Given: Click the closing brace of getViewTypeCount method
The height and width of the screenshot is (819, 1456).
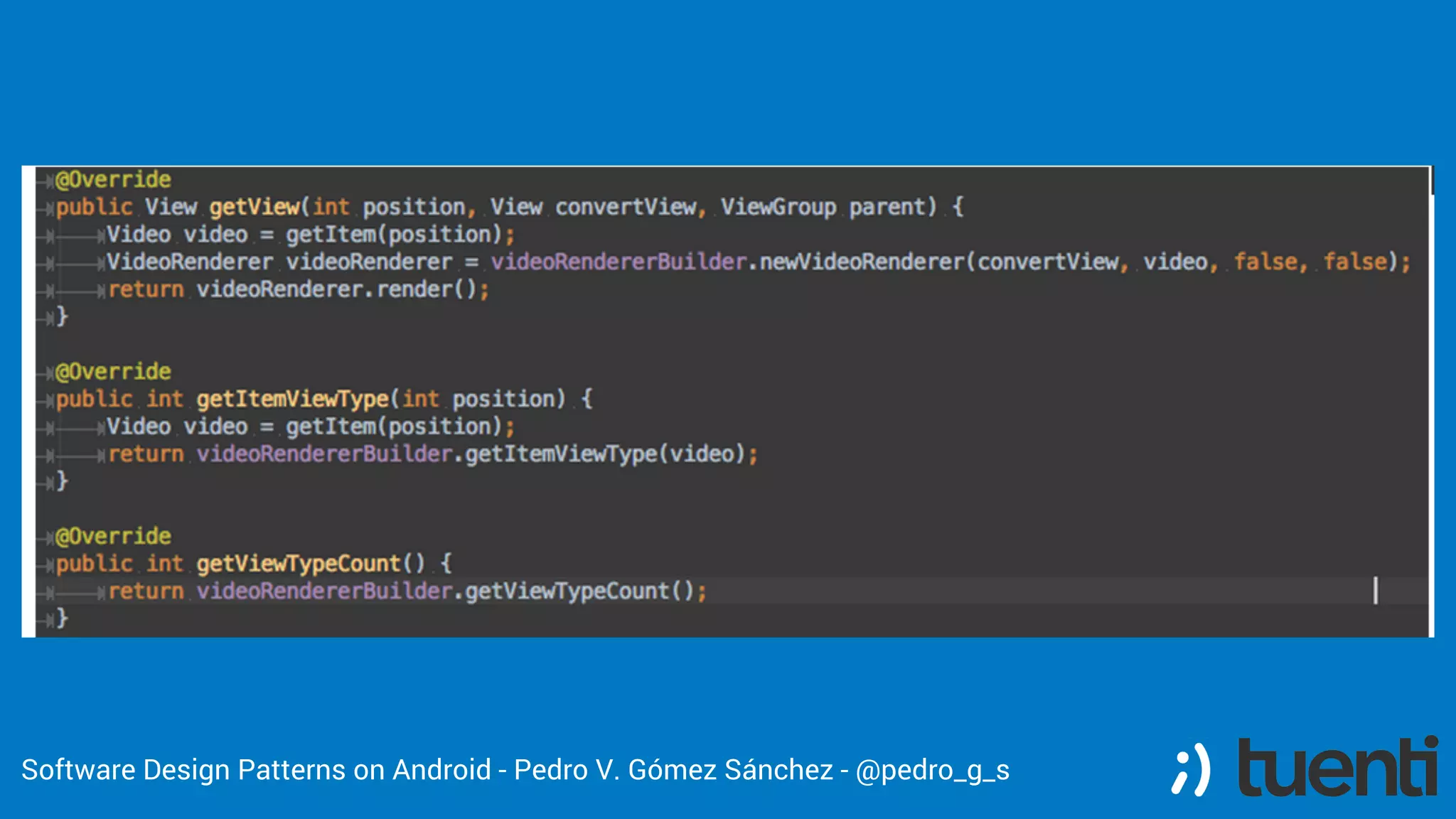Looking at the screenshot, I should [63, 618].
